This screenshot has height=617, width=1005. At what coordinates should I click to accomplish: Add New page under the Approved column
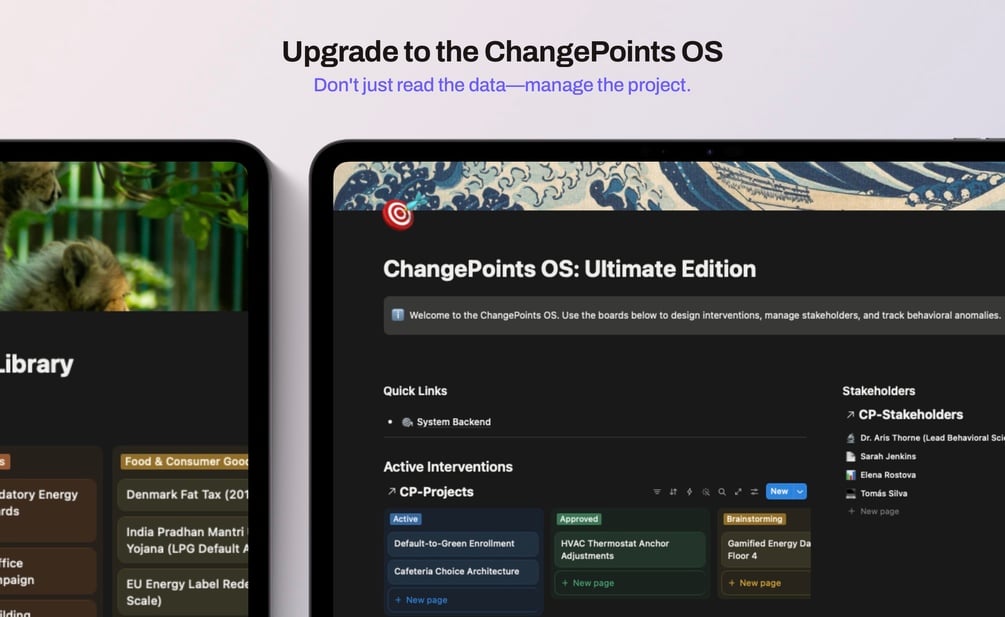click(x=630, y=583)
